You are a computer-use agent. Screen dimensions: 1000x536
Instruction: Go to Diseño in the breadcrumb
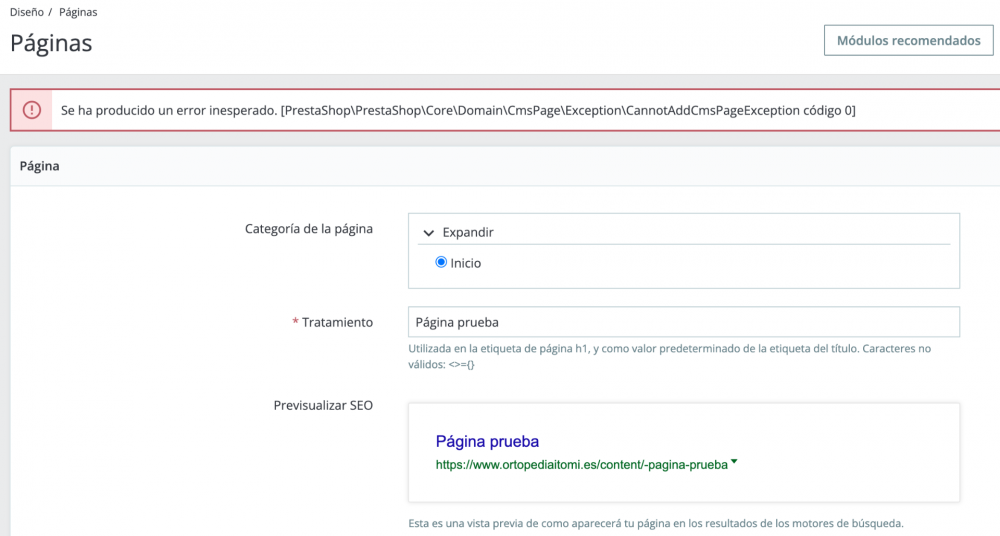pos(27,12)
